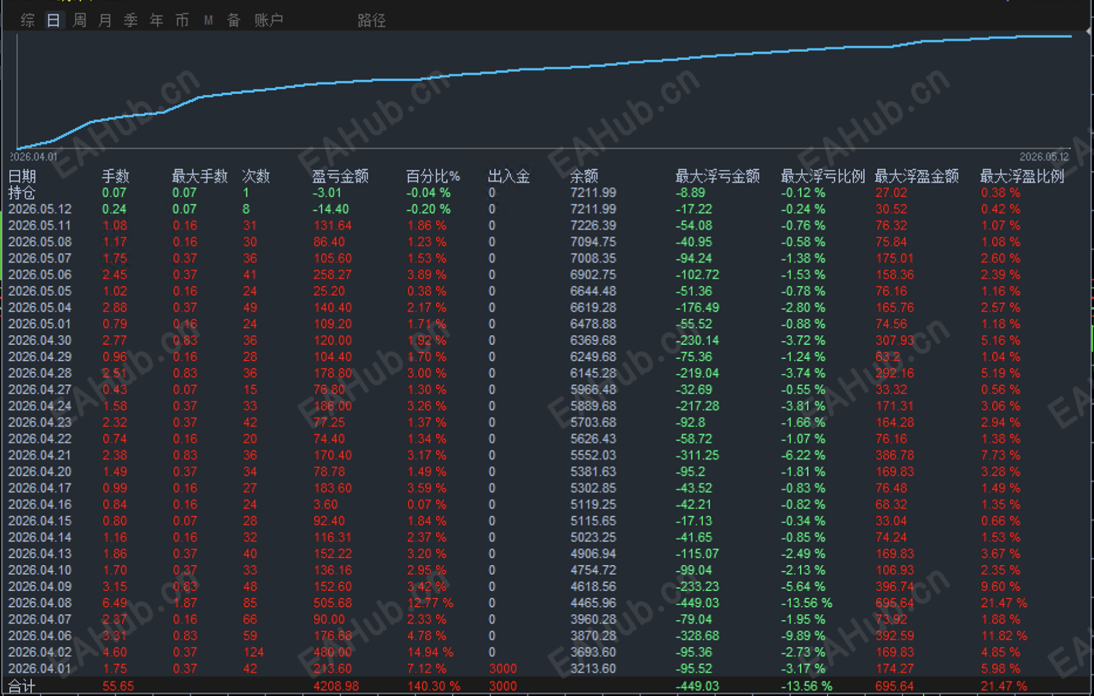Click trade count 124
This screenshot has height=696, width=1094.
click(x=253, y=652)
